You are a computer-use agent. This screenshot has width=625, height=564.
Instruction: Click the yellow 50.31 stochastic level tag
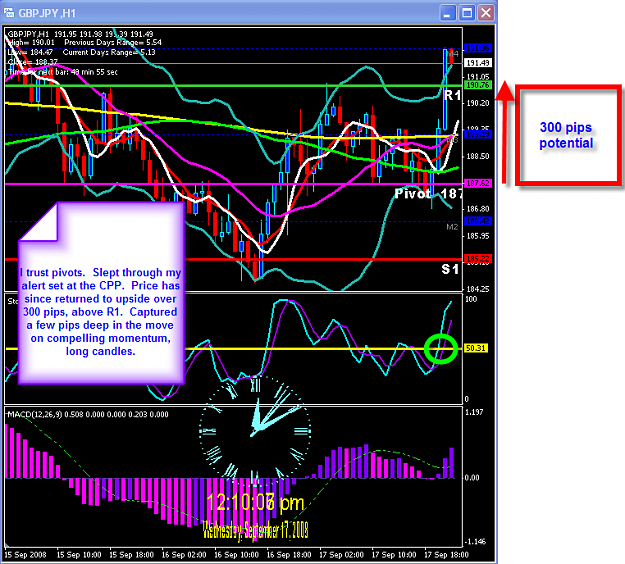(x=476, y=348)
